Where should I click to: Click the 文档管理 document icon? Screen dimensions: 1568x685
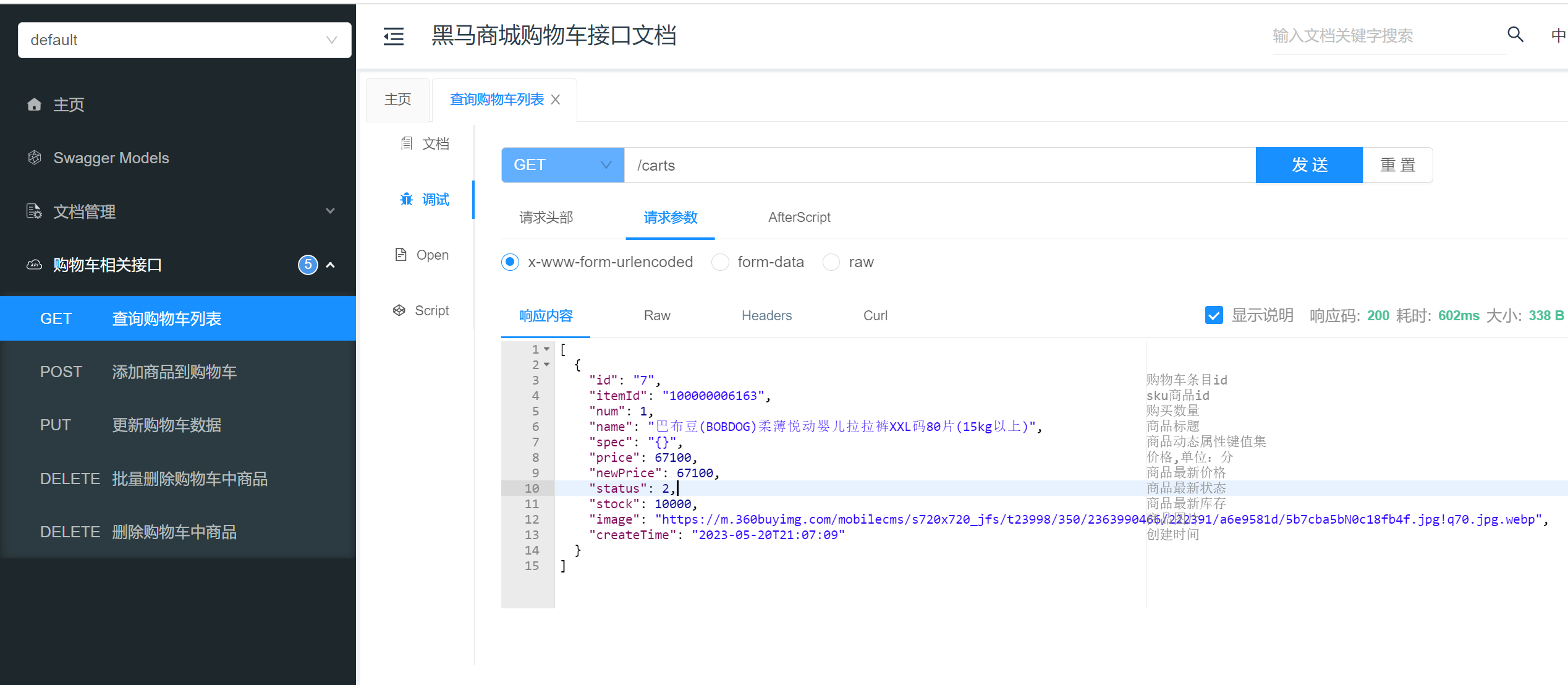[x=35, y=211]
